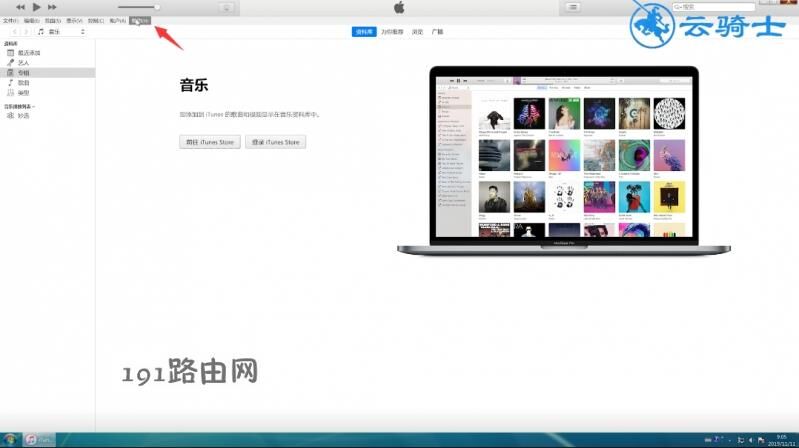Click the Action Center flag tray icon
Viewport: 799px width, 448px height.
point(761,440)
